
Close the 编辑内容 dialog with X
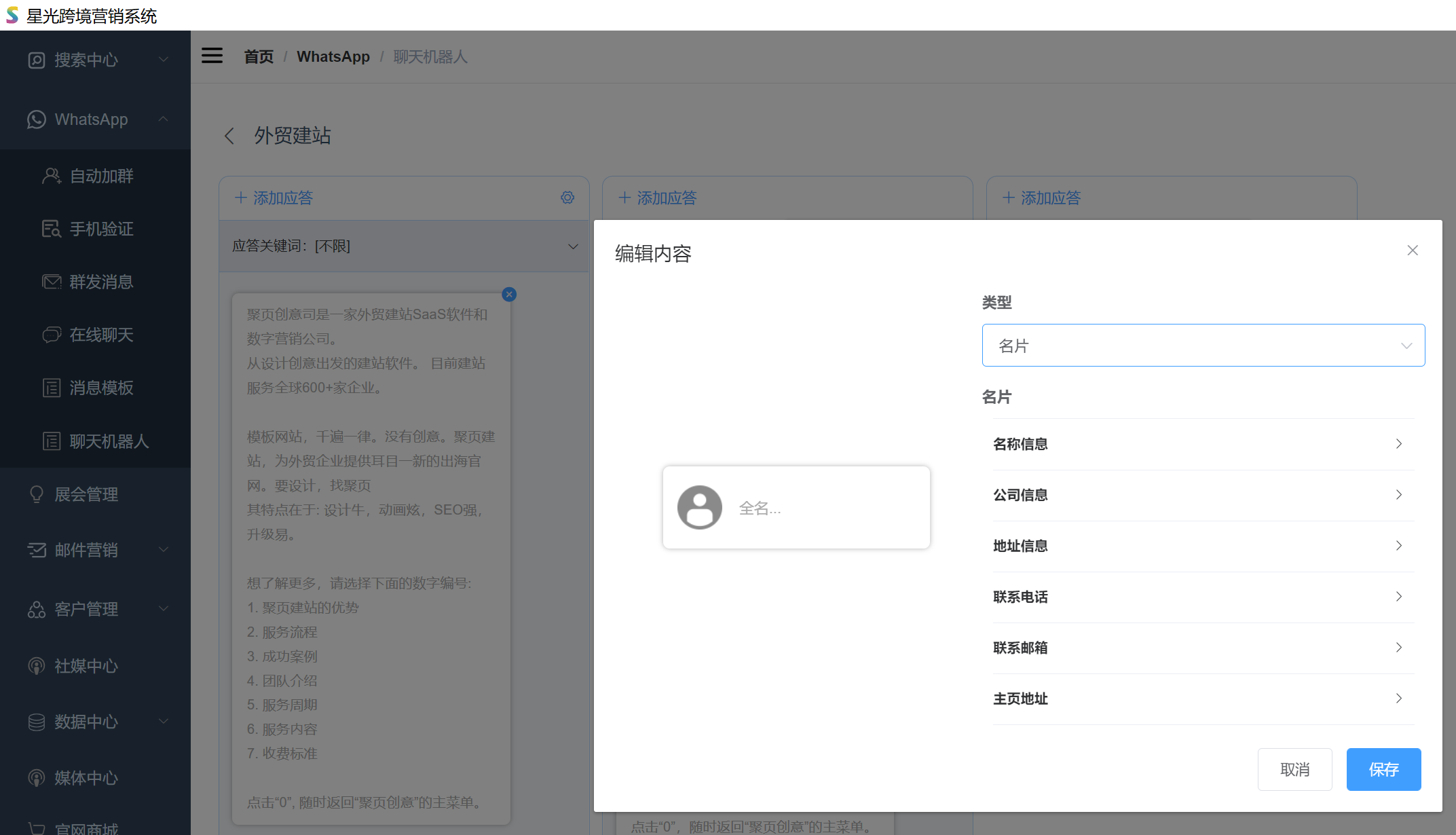1413,250
